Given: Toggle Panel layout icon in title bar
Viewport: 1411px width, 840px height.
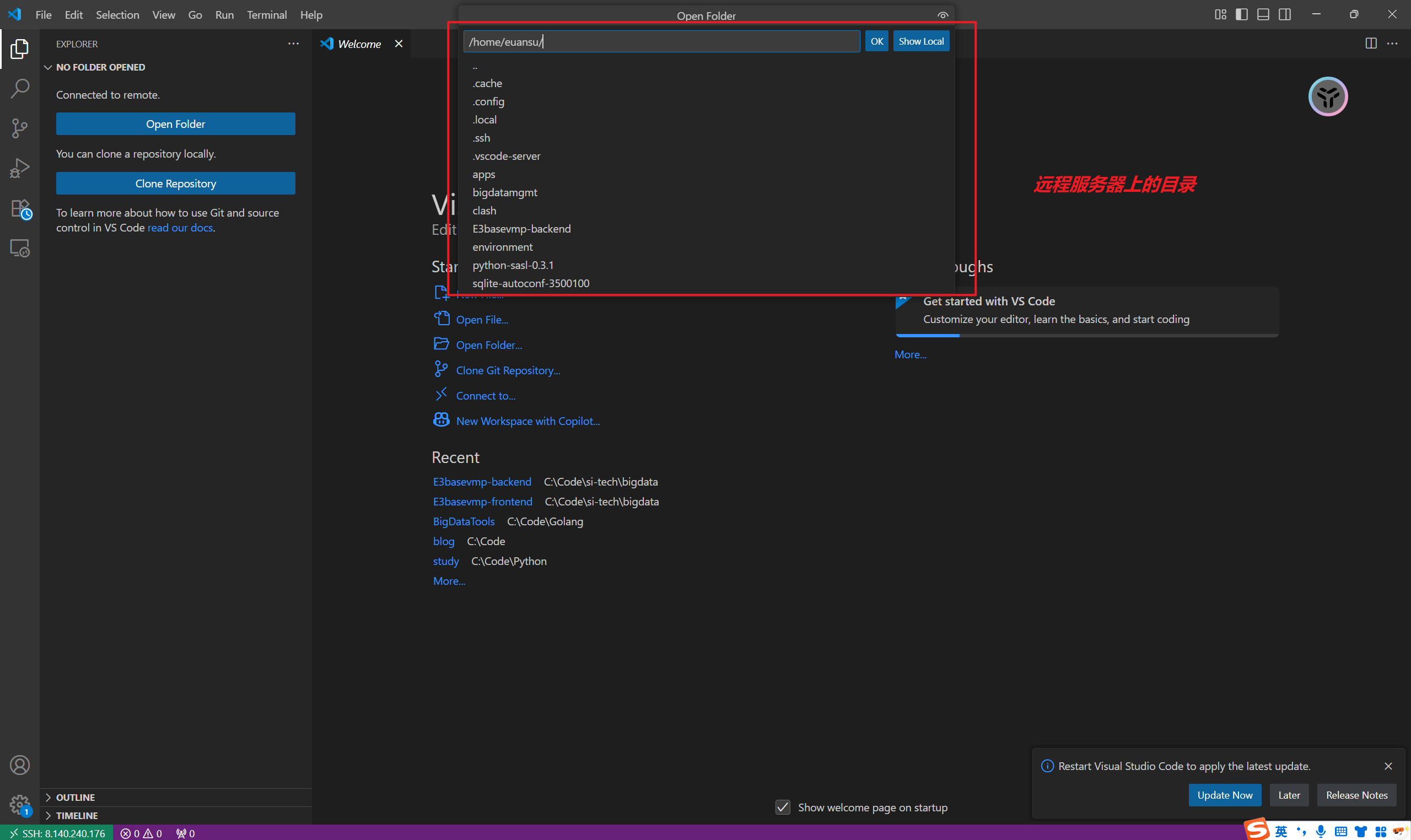Looking at the screenshot, I should click(1263, 15).
